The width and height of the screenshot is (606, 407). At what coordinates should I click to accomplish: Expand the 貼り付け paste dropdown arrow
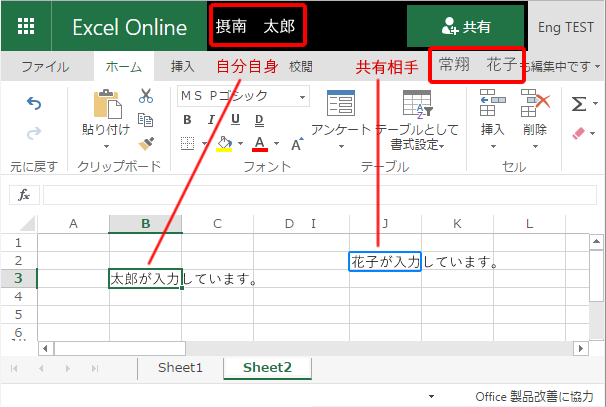tap(106, 146)
